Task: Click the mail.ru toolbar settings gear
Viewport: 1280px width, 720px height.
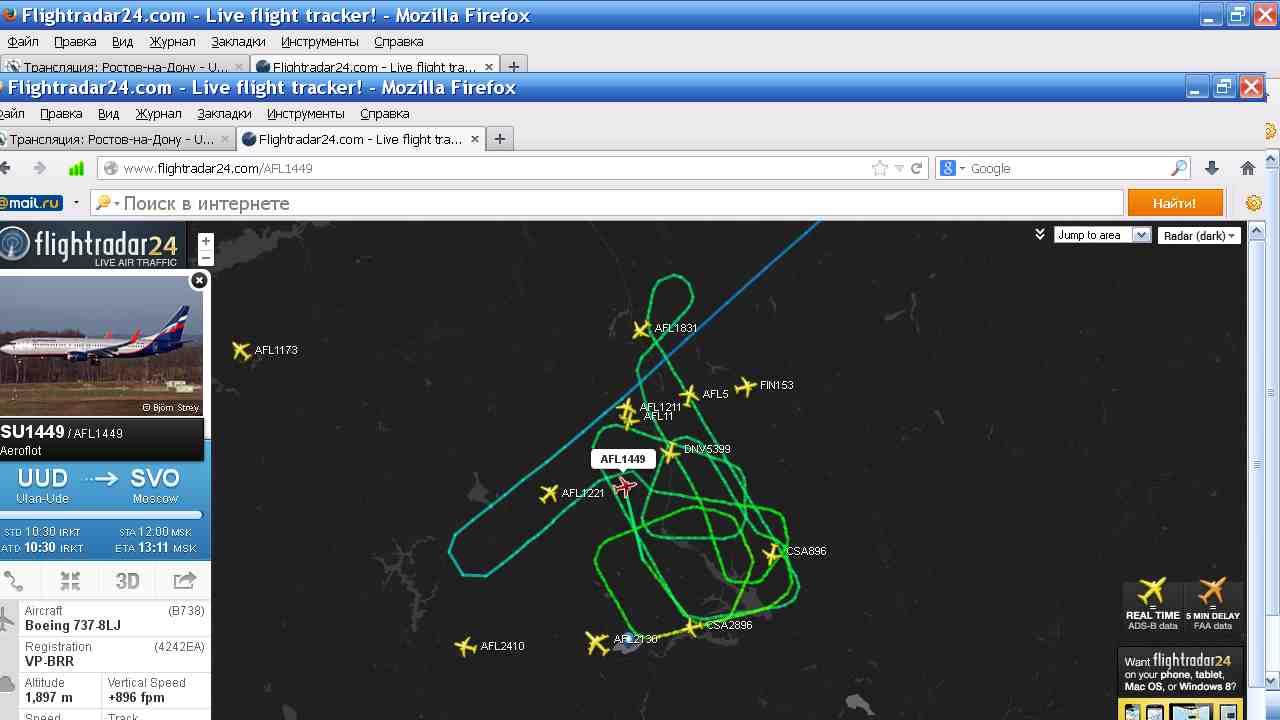Action: coord(1253,203)
